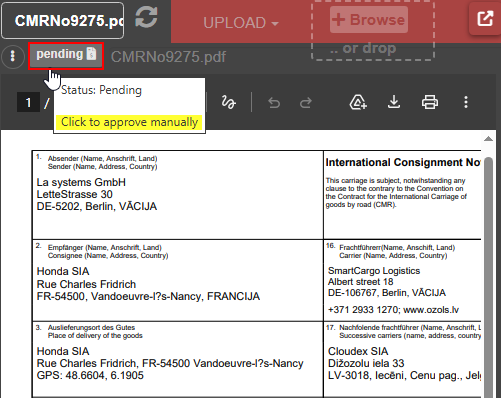Click 'La systems GmbH' sender text
Viewport: 501px width, 398px height.
81,182
